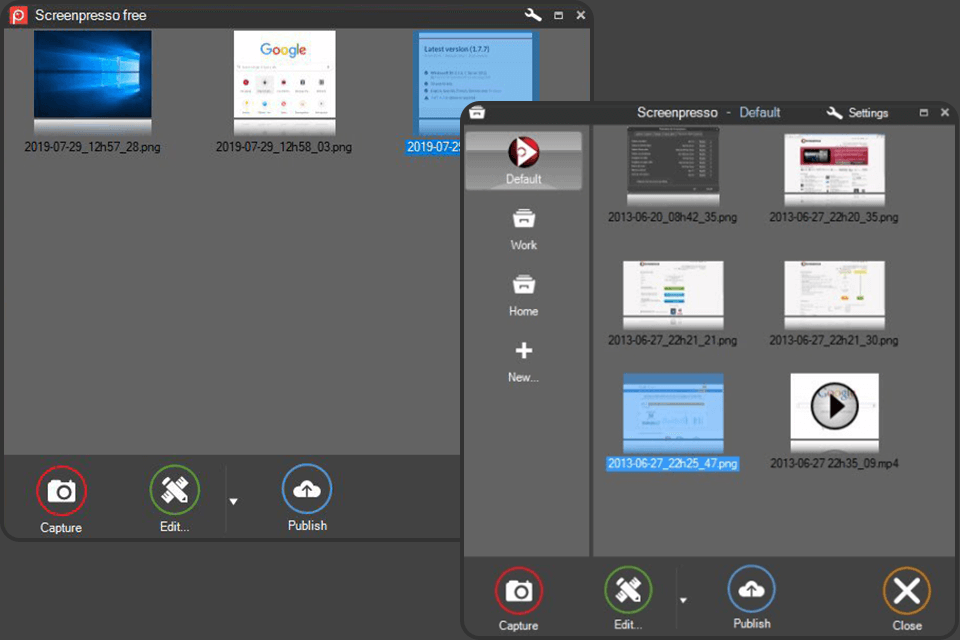Select the Default workspace tab
This screenshot has height=640, width=960.
tap(522, 160)
